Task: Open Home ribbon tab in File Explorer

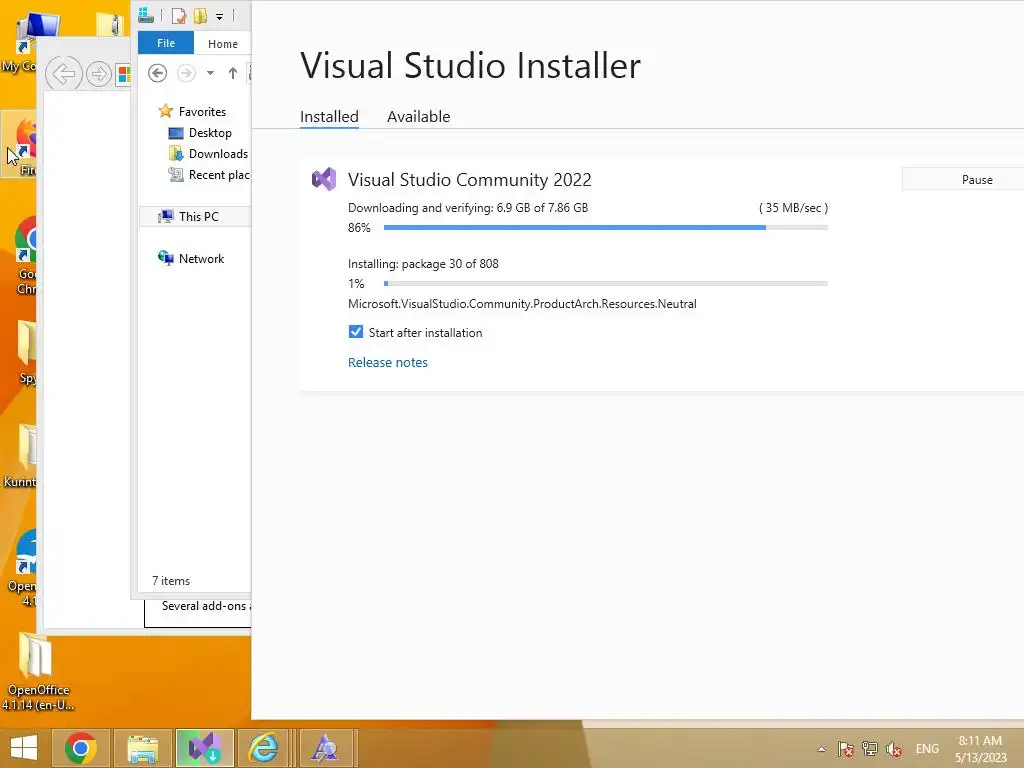Action: 223,44
